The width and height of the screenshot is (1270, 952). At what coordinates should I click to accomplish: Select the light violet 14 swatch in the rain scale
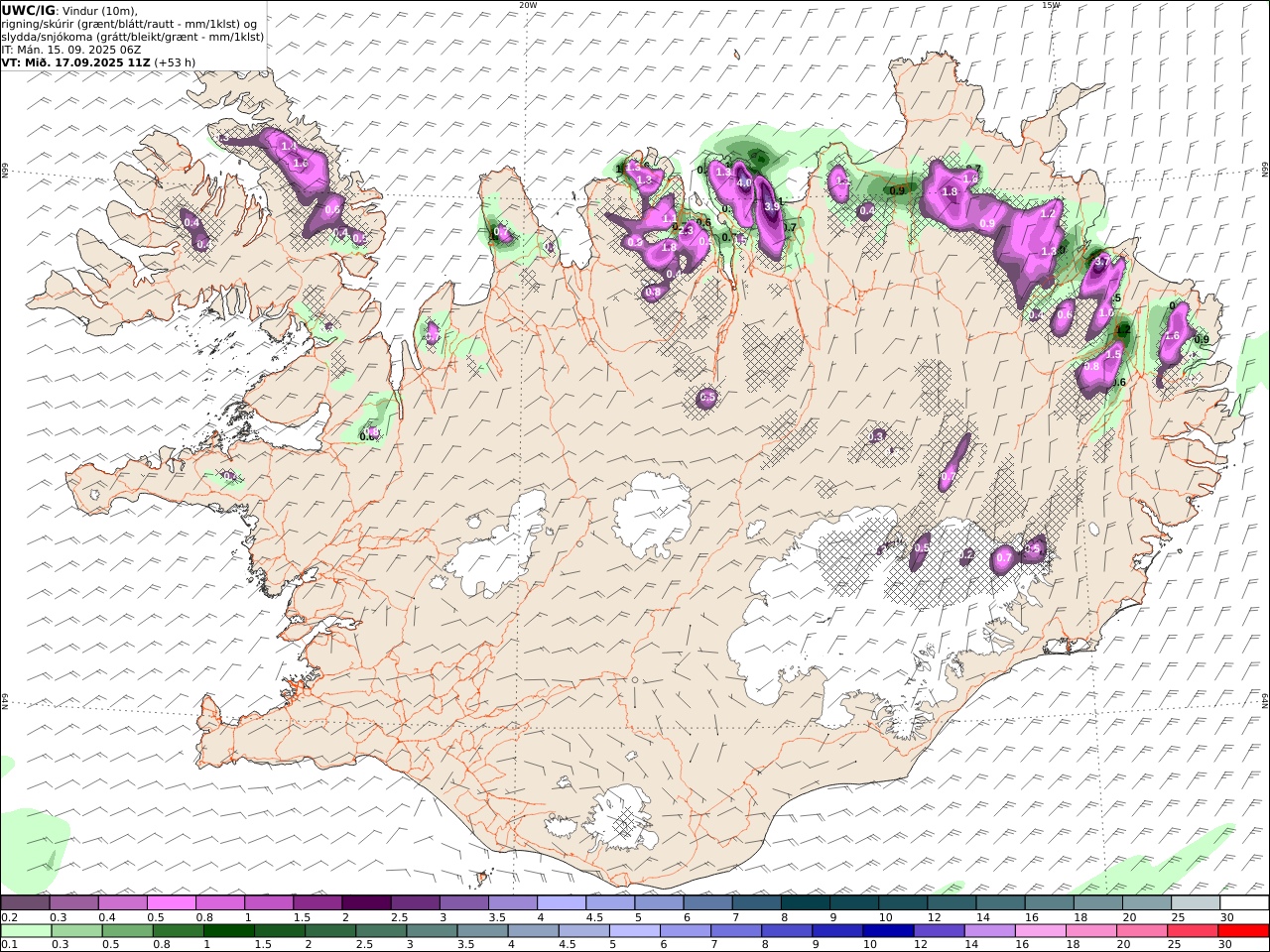pos(989,931)
